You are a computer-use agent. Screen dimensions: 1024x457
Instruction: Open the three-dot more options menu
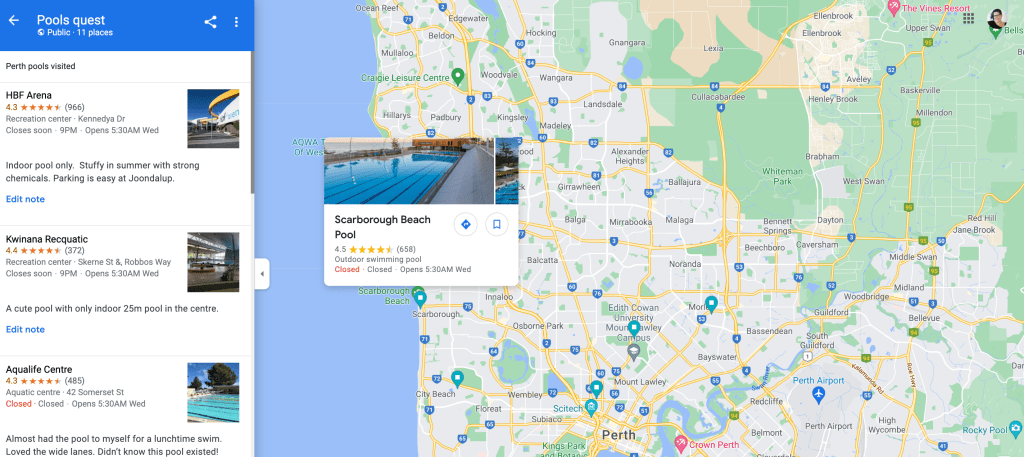[x=236, y=22]
